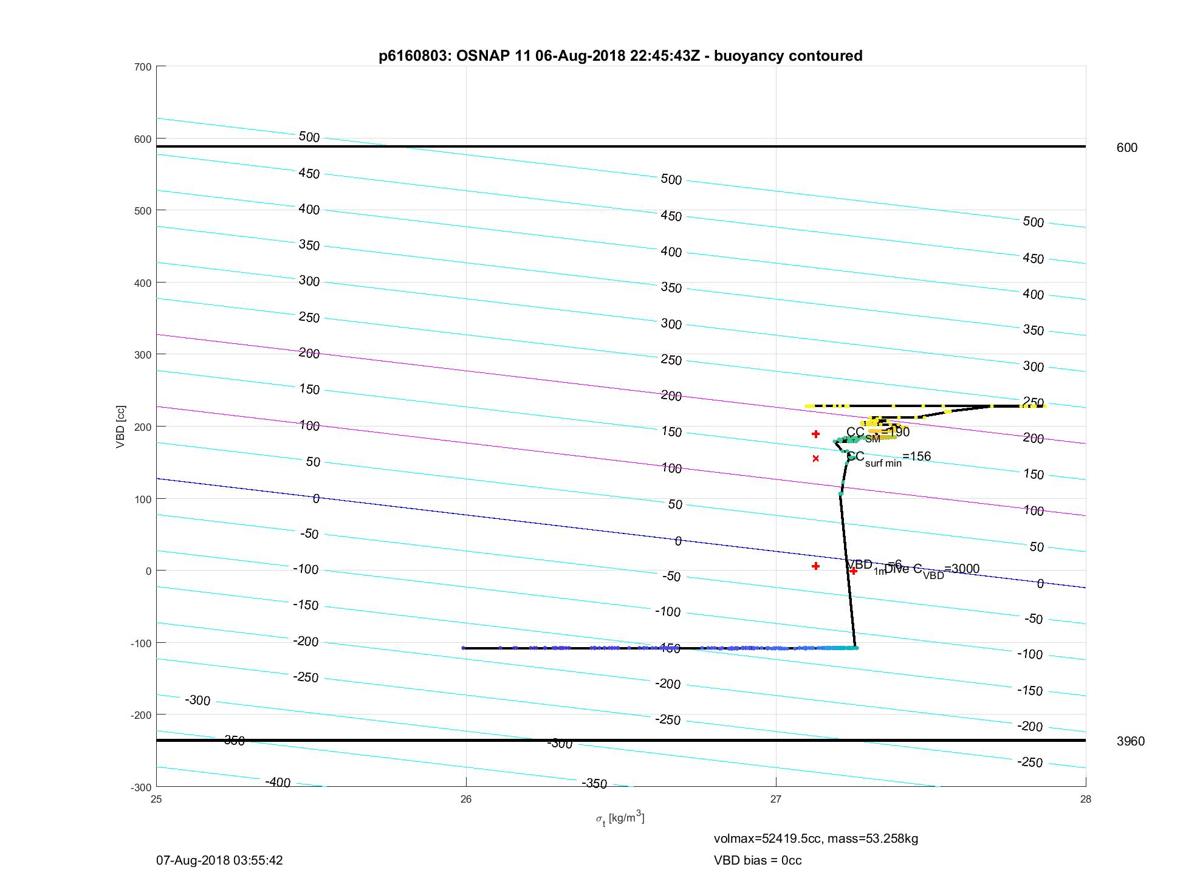This screenshot has width=1200, height=885.
Task: Click the '600' label outside the plot's right edge
Action: coord(1127,148)
